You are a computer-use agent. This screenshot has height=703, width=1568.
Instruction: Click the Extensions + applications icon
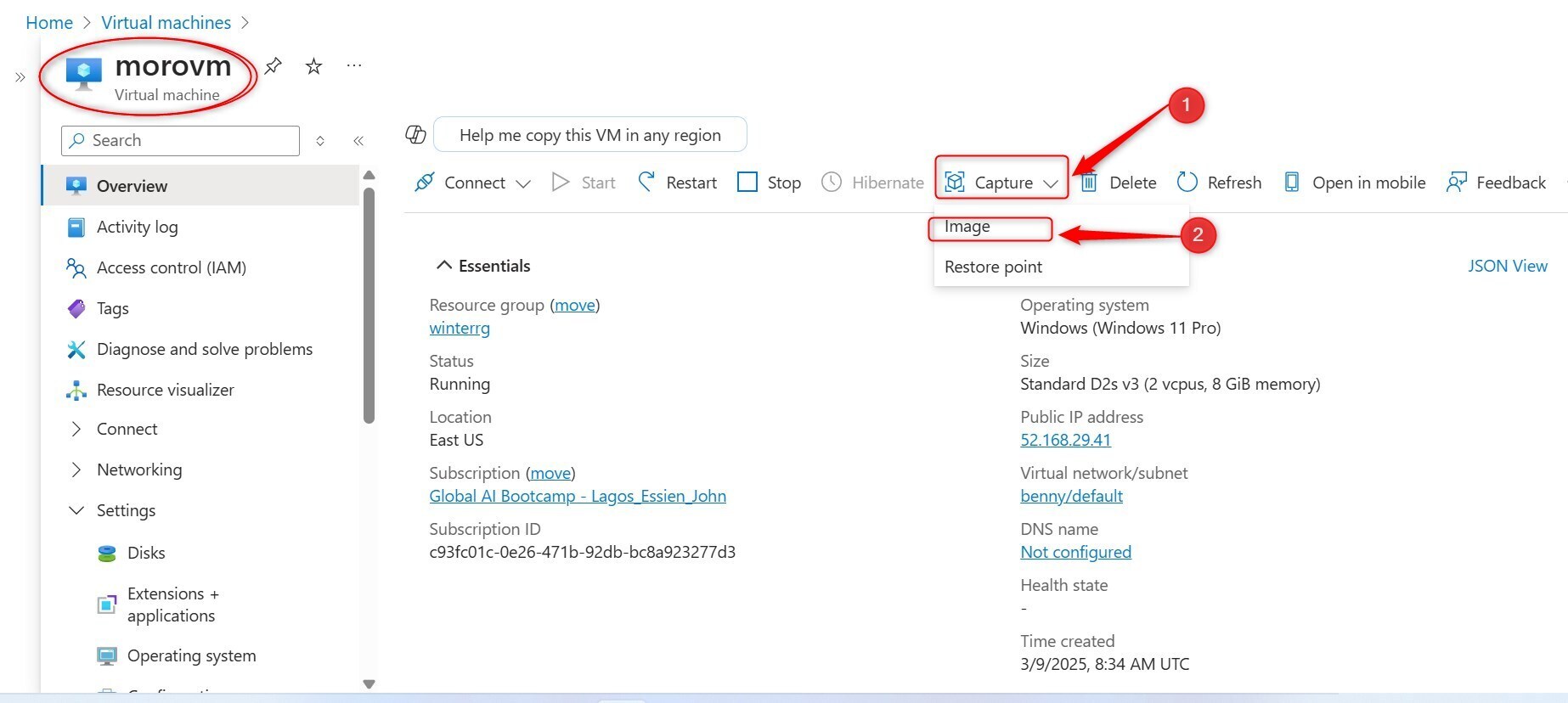(x=107, y=605)
